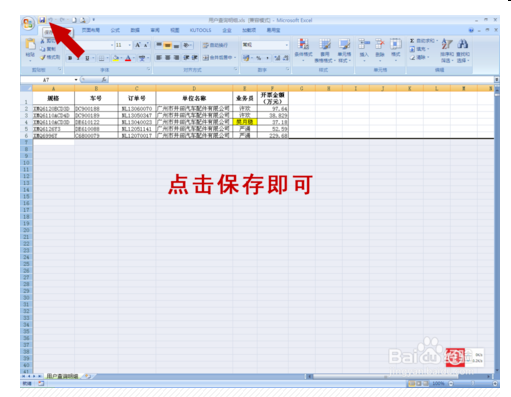511x397 pixels.
Task: Toggle underline formatting button
Action: 87,58
